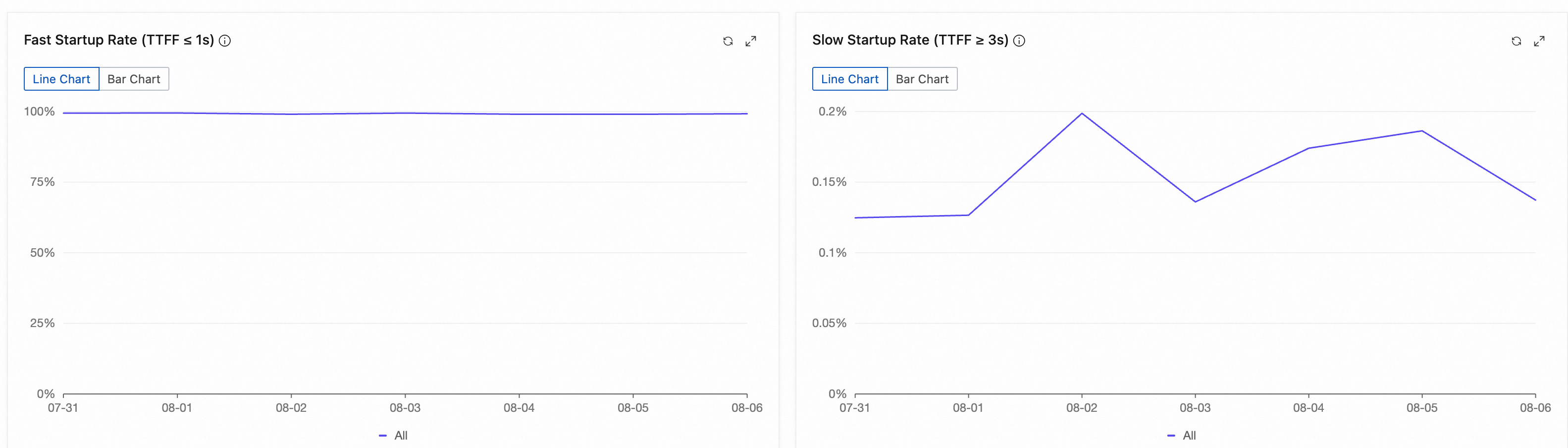
Task: Click the 08-01 x-axis label in Fast Startup chart
Action: [x=177, y=408]
